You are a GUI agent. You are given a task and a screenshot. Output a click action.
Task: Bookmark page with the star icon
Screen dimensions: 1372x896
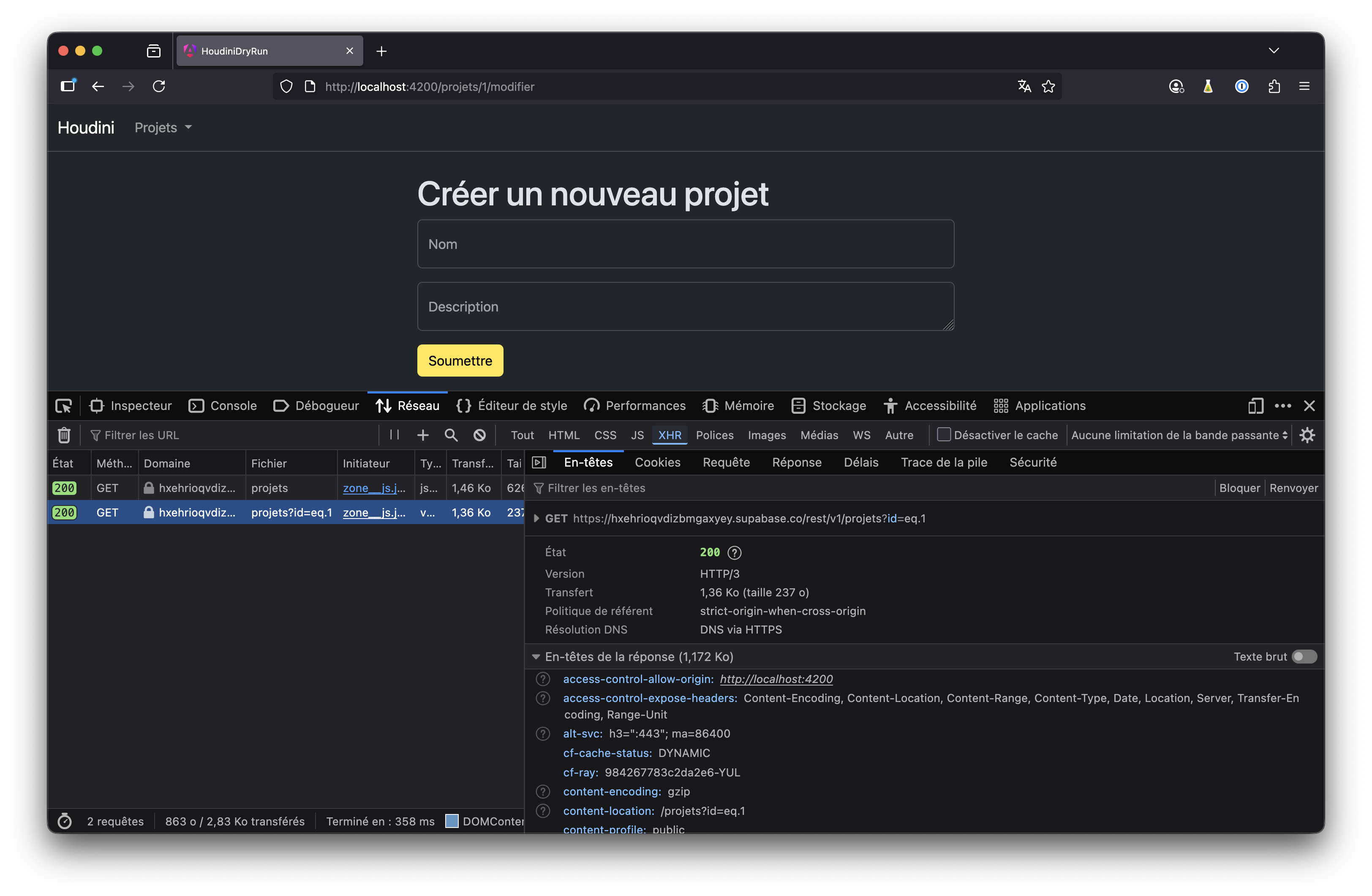tap(1048, 87)
